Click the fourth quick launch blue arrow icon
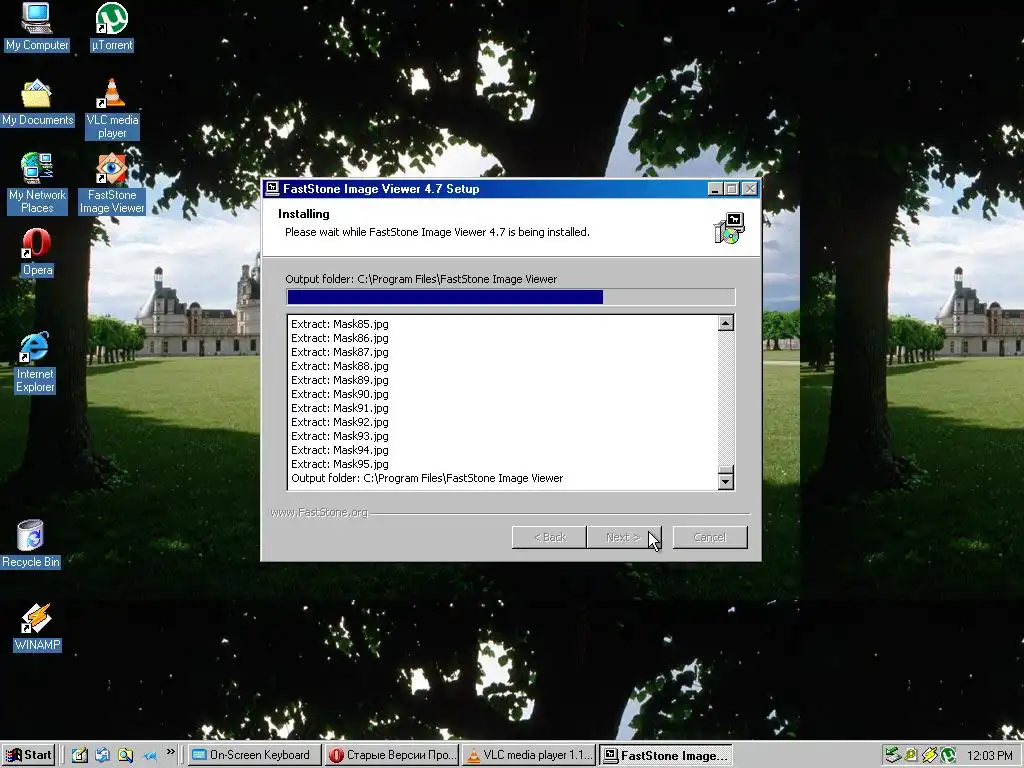The height and width of the screenshot is (768, 1024). 150,756
